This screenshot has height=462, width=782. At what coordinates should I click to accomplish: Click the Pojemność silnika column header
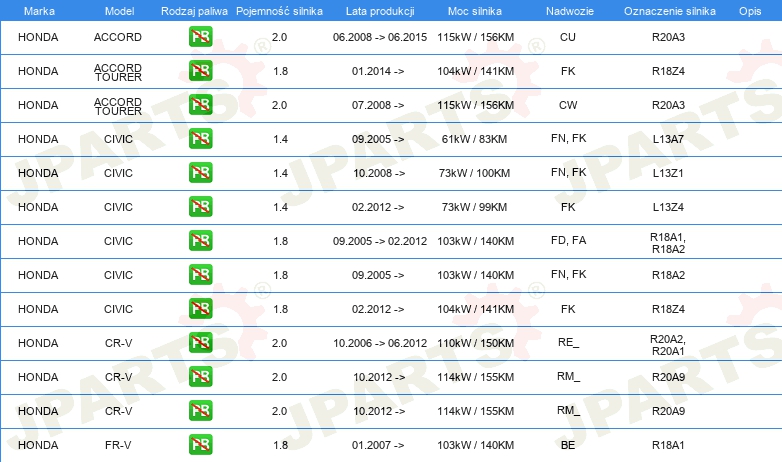click(279, 11)
